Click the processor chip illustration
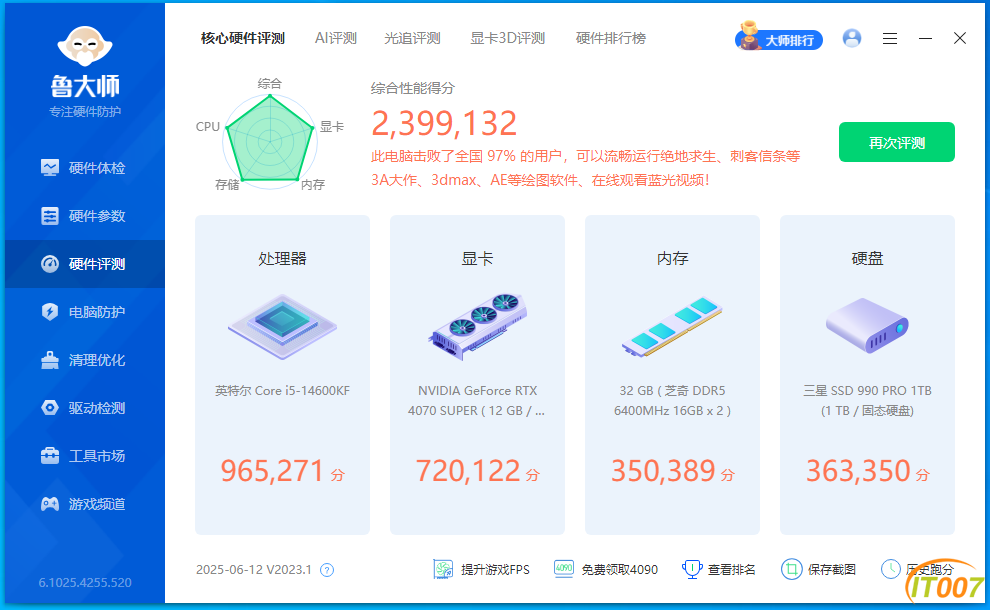The width and height of the screenshot is (990, 610). 282,327
